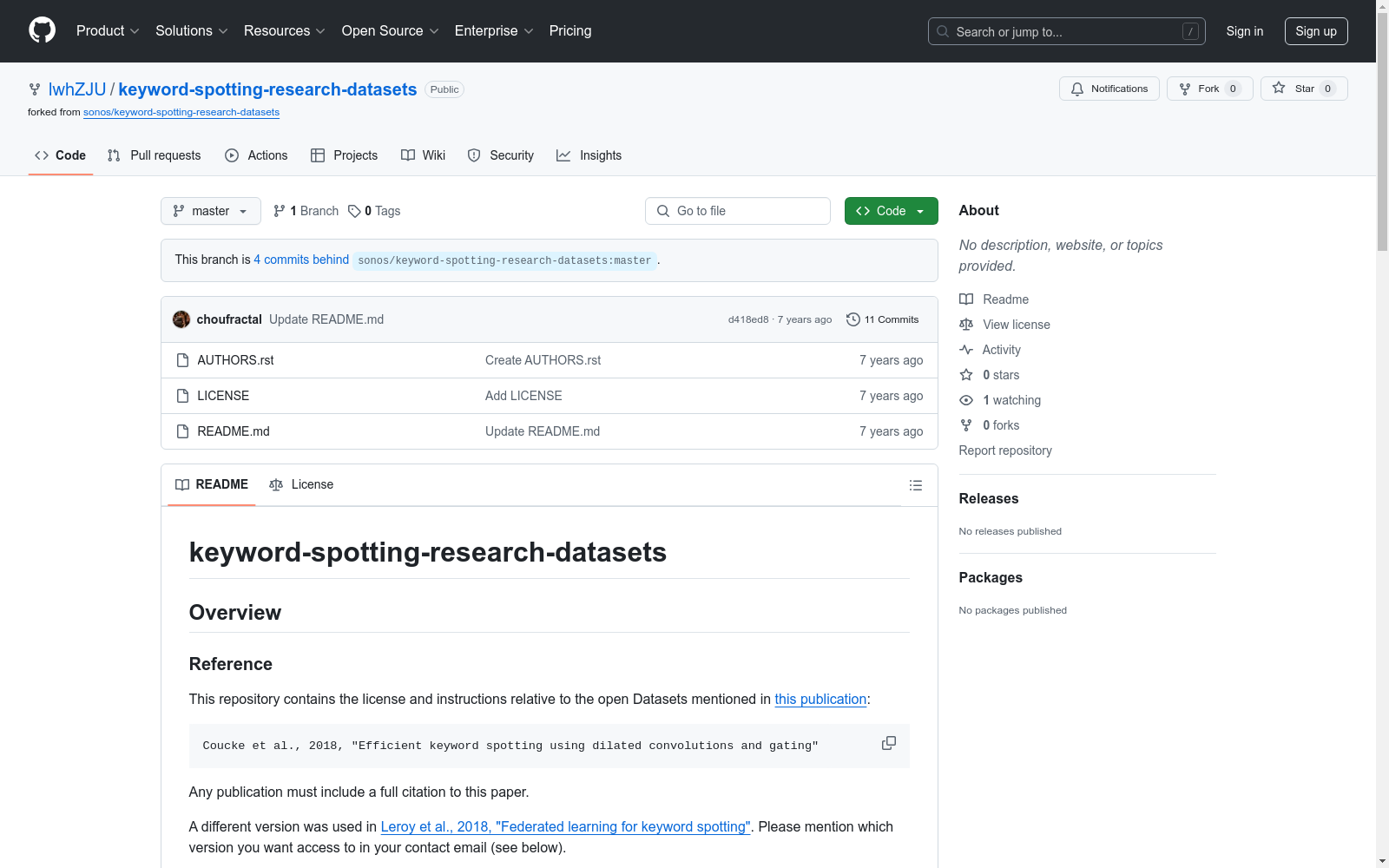Select the Code tab
Screen dimensions: 1389x868
click(61, 155)
